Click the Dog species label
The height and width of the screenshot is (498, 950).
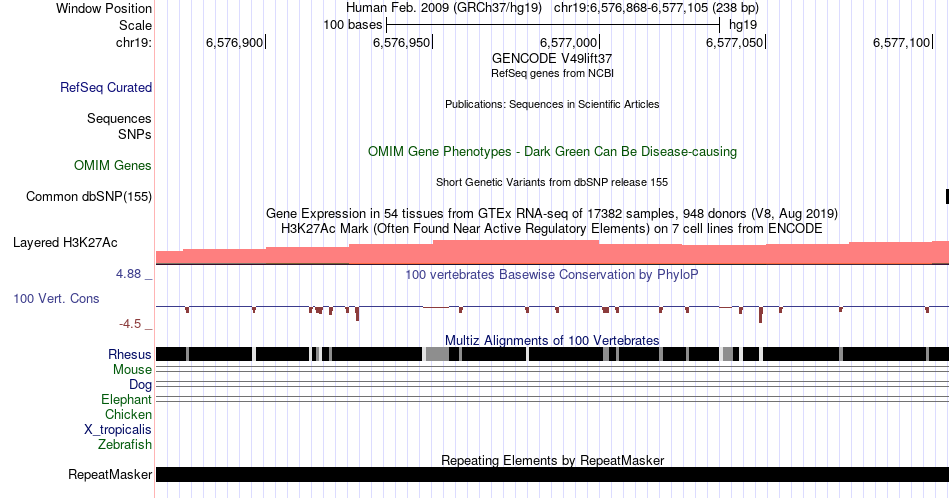140,385
